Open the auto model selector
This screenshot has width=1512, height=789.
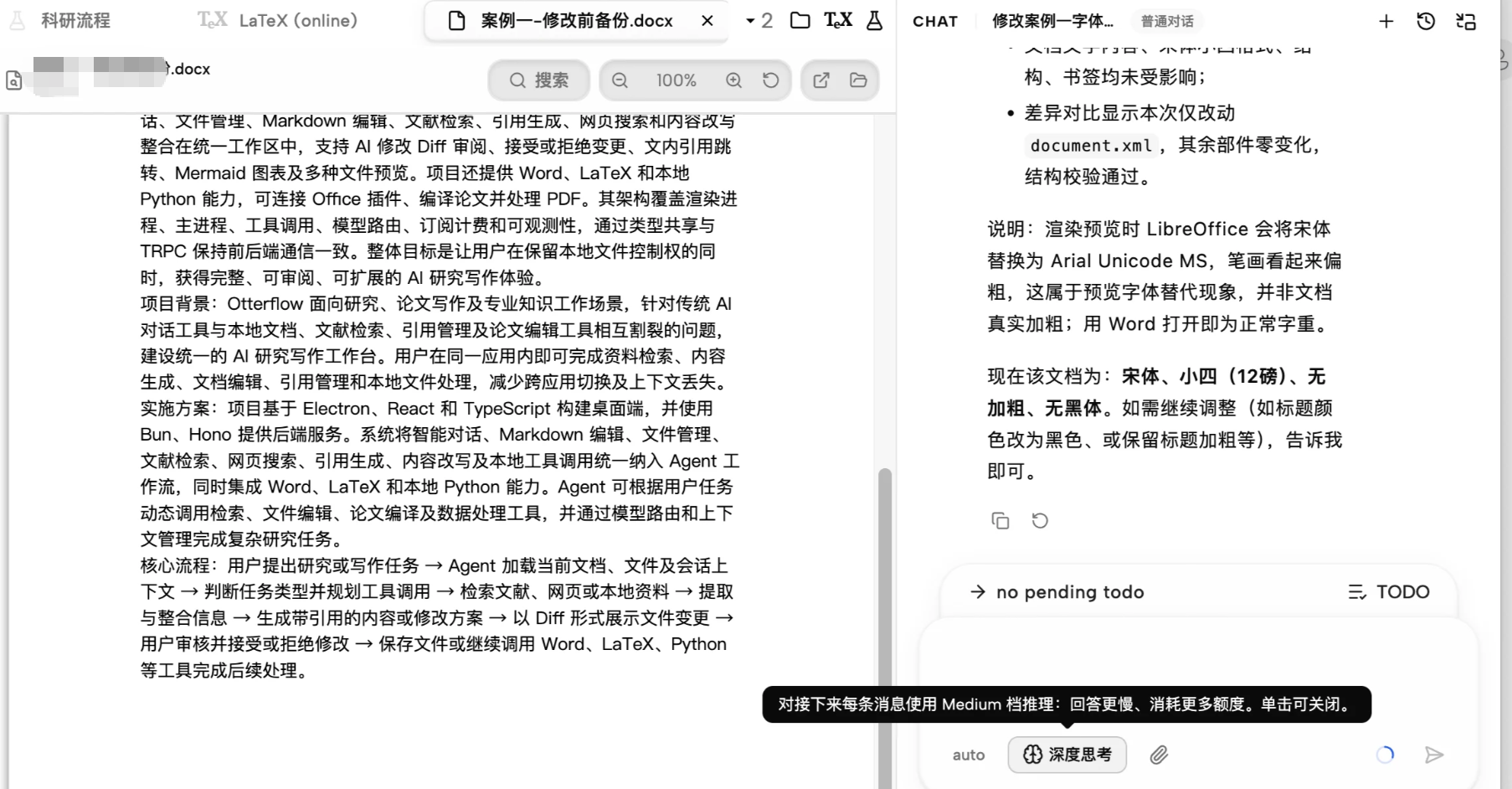click(x=969, y=755)
